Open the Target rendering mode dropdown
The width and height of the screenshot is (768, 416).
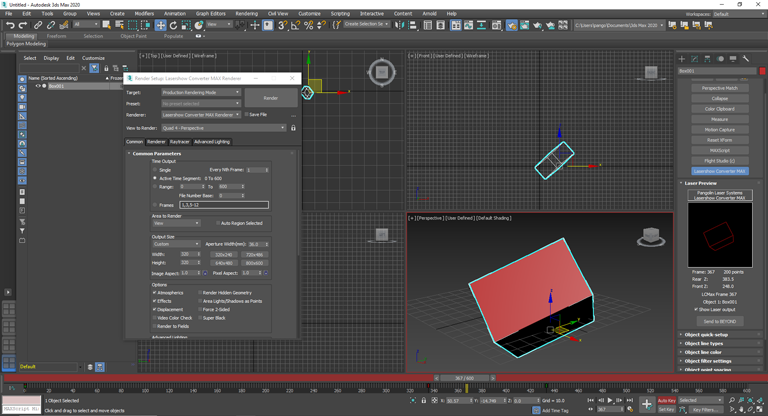201,92
